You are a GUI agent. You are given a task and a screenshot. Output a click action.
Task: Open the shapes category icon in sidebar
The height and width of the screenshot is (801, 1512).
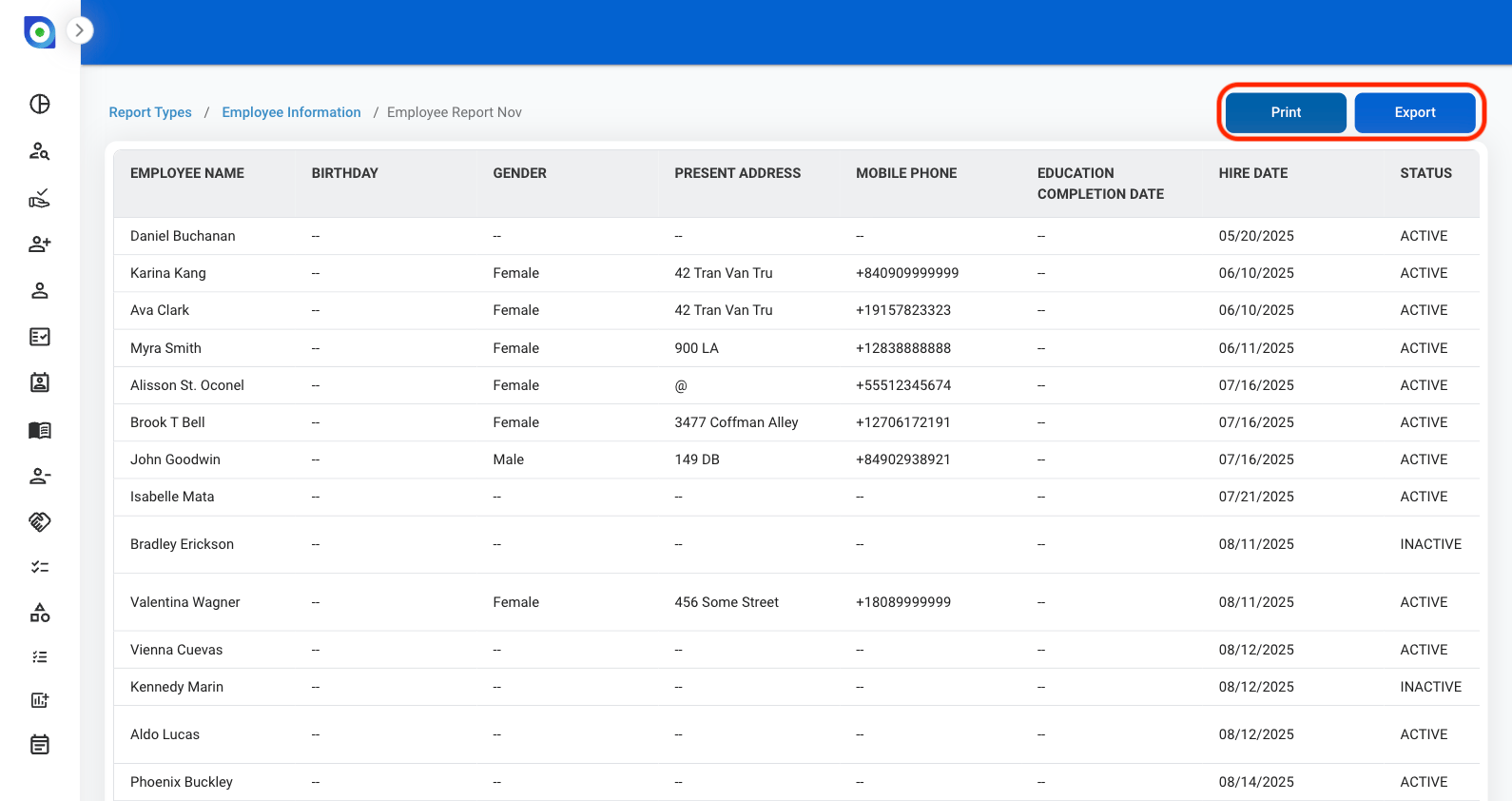click(x=40, y=613)
